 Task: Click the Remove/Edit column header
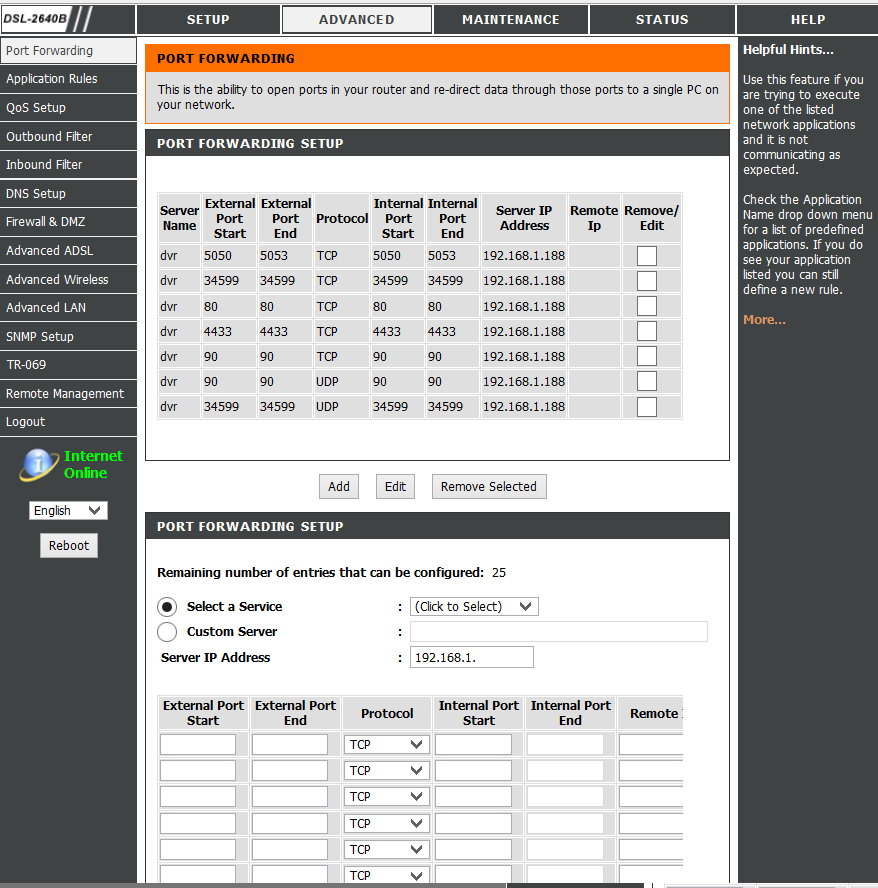tap(651, 218)
